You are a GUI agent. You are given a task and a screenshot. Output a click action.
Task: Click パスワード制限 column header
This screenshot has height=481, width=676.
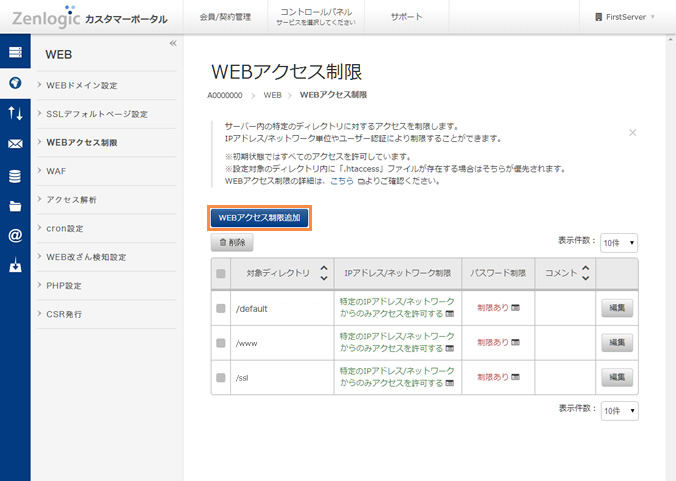coord(498,273)
